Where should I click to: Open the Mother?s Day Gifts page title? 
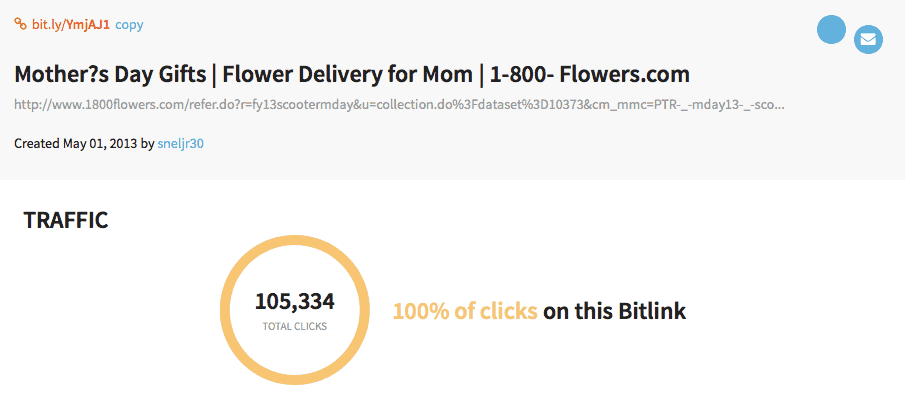click(351, 74)
